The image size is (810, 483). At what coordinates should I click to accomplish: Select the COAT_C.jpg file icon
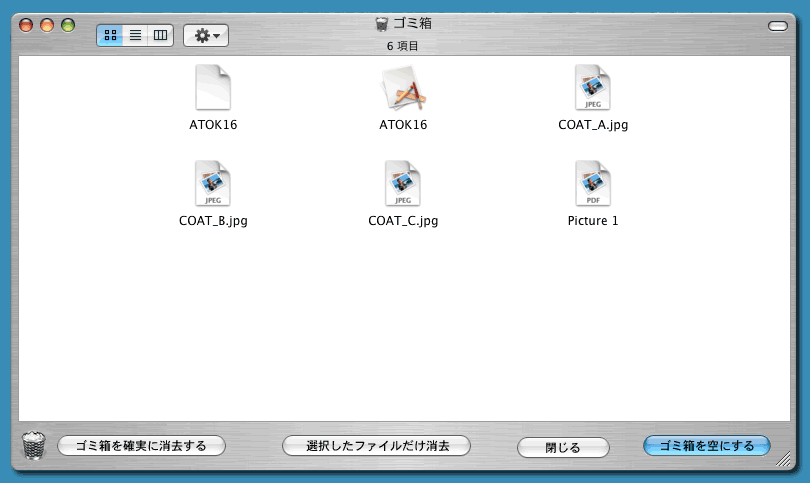(403, 183)
